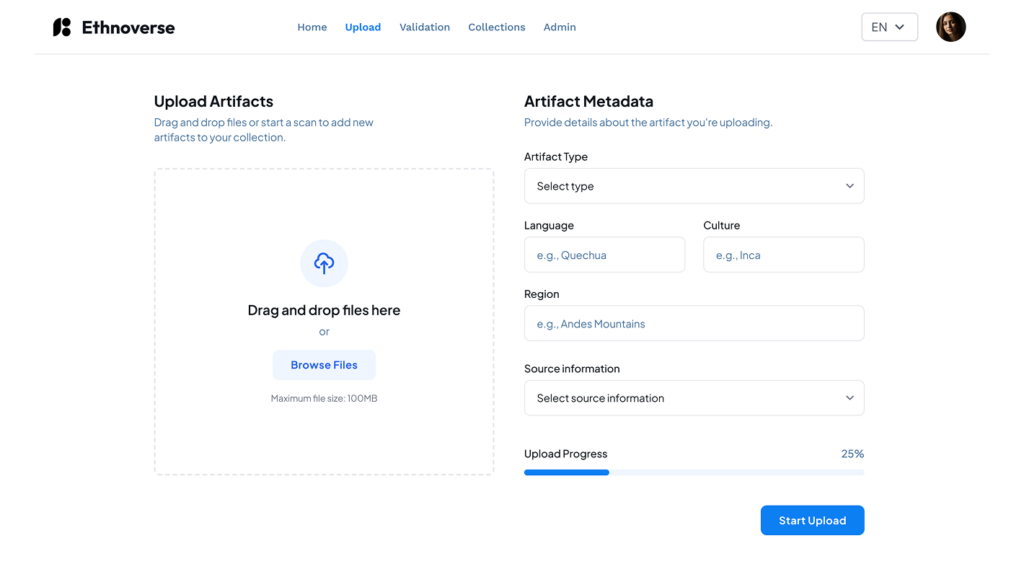1024x577 pixels.
Task: Click the EN language chevron icon
Action: click(x=899, y=27)
